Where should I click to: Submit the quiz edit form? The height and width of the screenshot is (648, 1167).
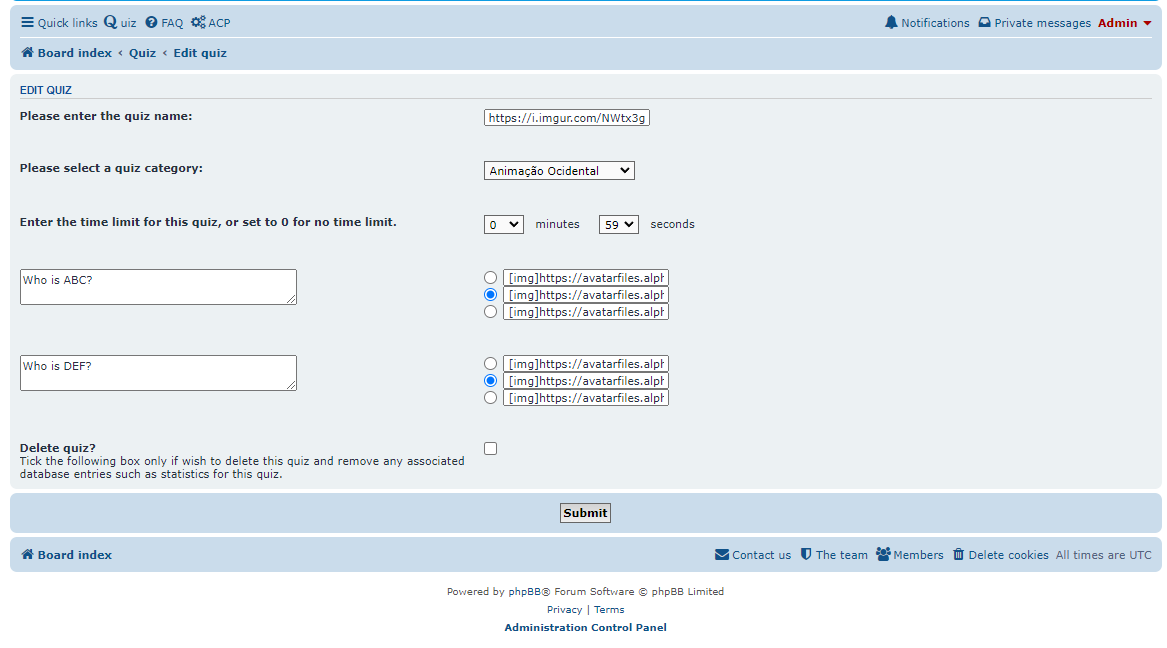(585, 513)
